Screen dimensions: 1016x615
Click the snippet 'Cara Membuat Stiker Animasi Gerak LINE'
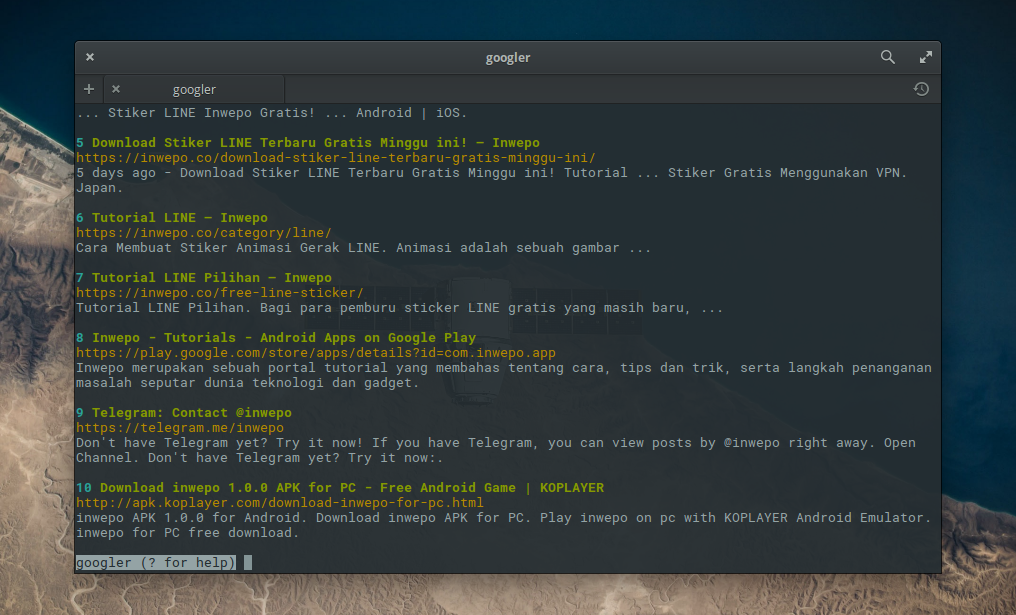coord(363,248)
